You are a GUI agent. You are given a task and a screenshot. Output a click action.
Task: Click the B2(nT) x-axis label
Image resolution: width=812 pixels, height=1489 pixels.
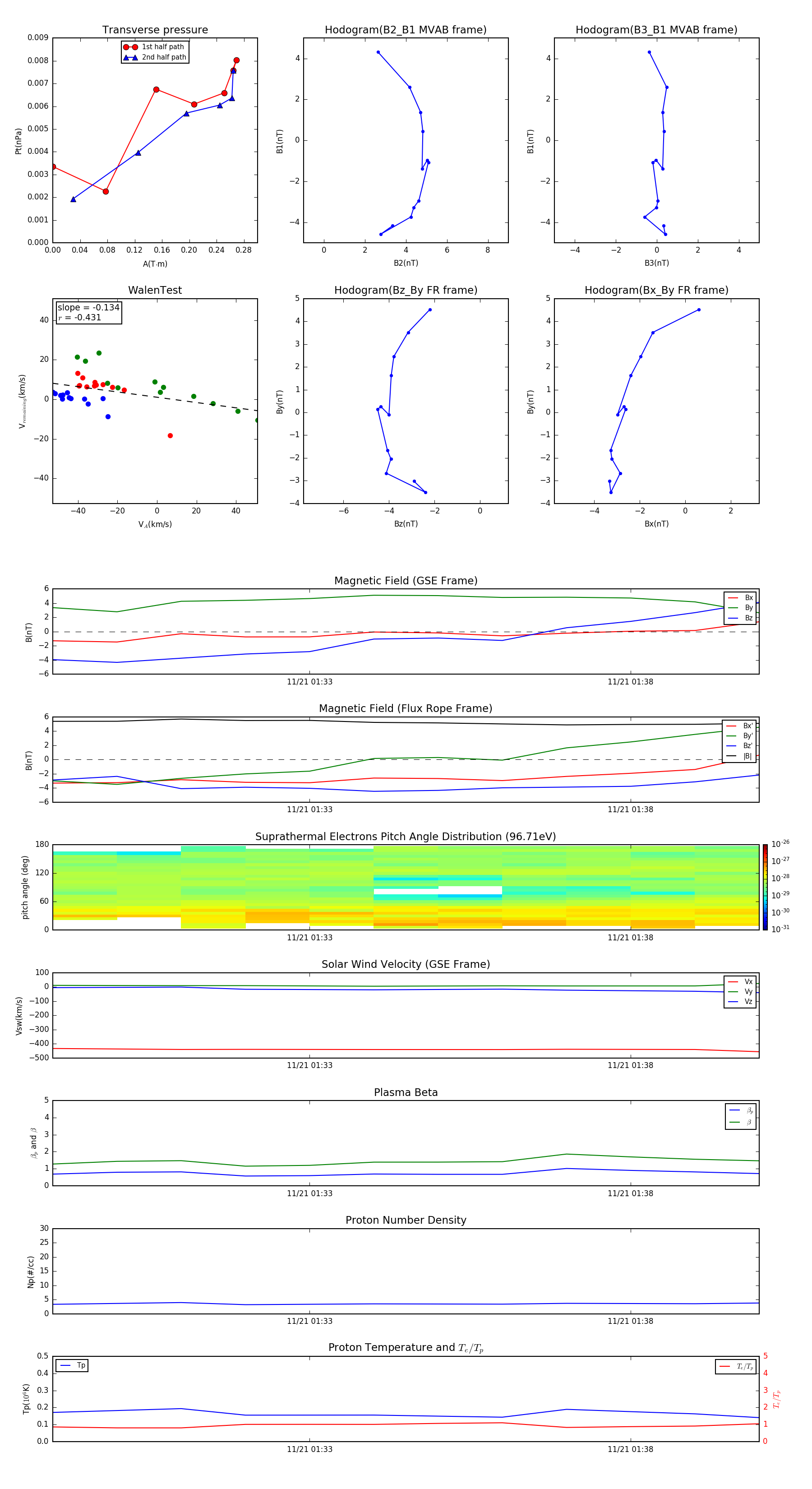(x=406, y=263)
